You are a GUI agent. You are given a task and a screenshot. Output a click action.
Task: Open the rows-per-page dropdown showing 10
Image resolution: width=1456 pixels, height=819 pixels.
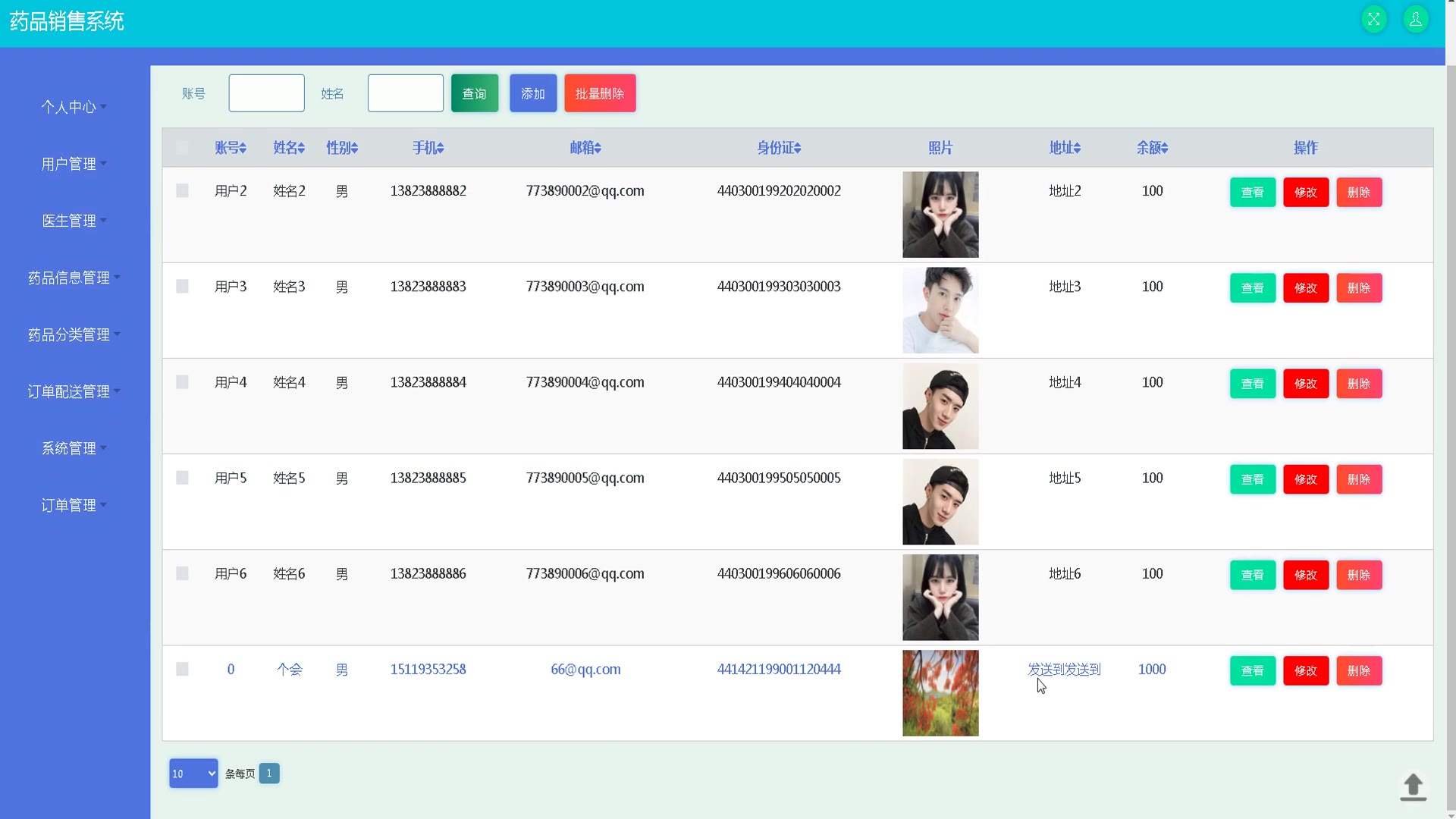[193, 773]
